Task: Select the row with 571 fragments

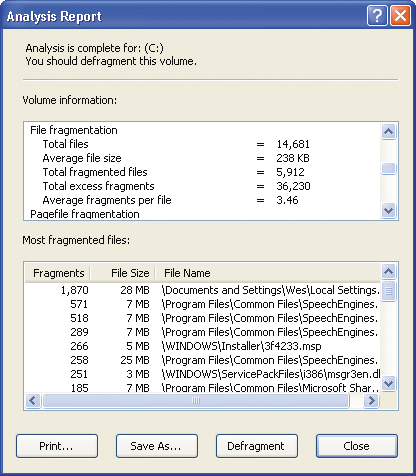Action: tap(203, 304)
